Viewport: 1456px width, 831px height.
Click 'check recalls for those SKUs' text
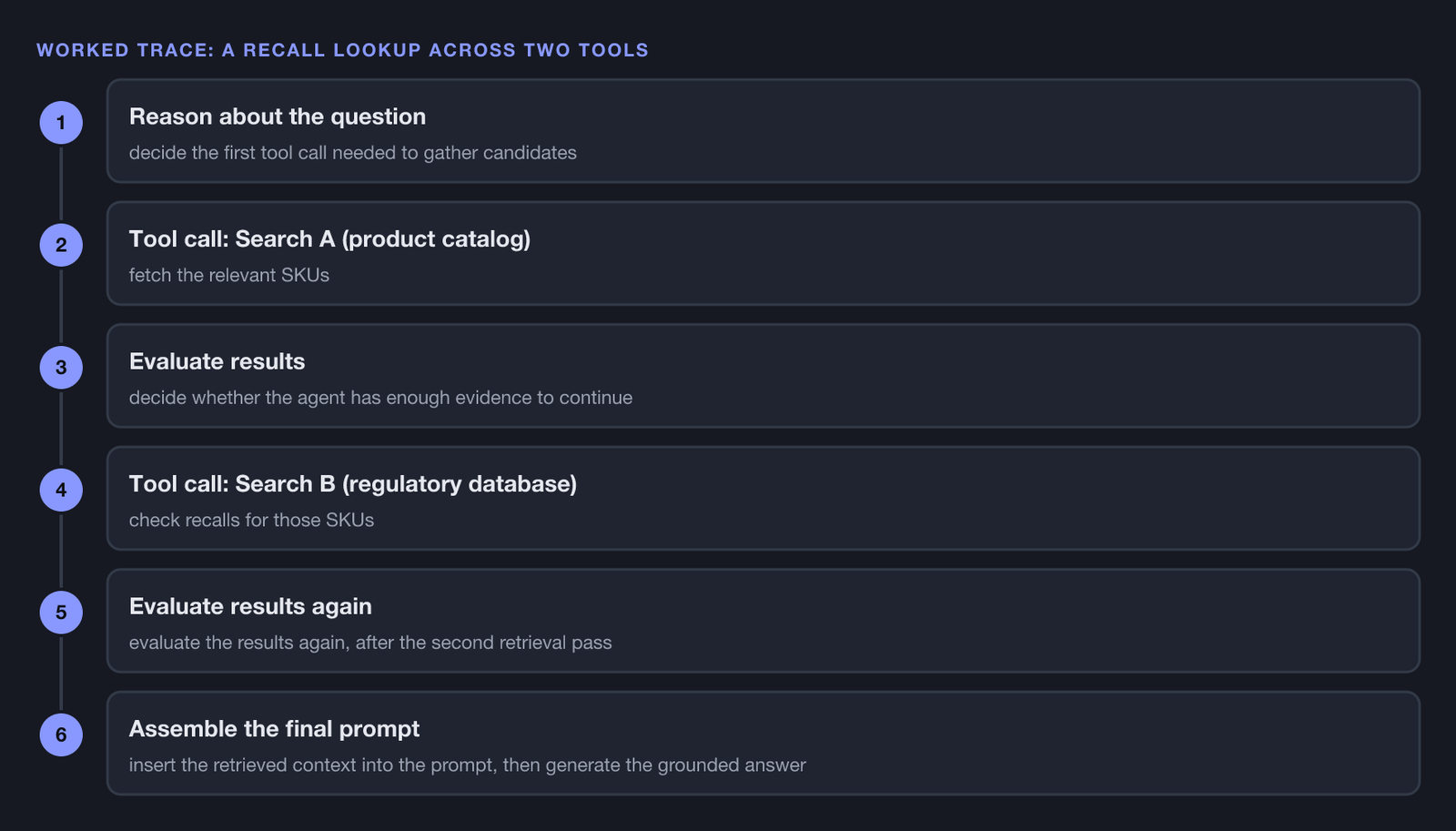(x=251, y=520)
